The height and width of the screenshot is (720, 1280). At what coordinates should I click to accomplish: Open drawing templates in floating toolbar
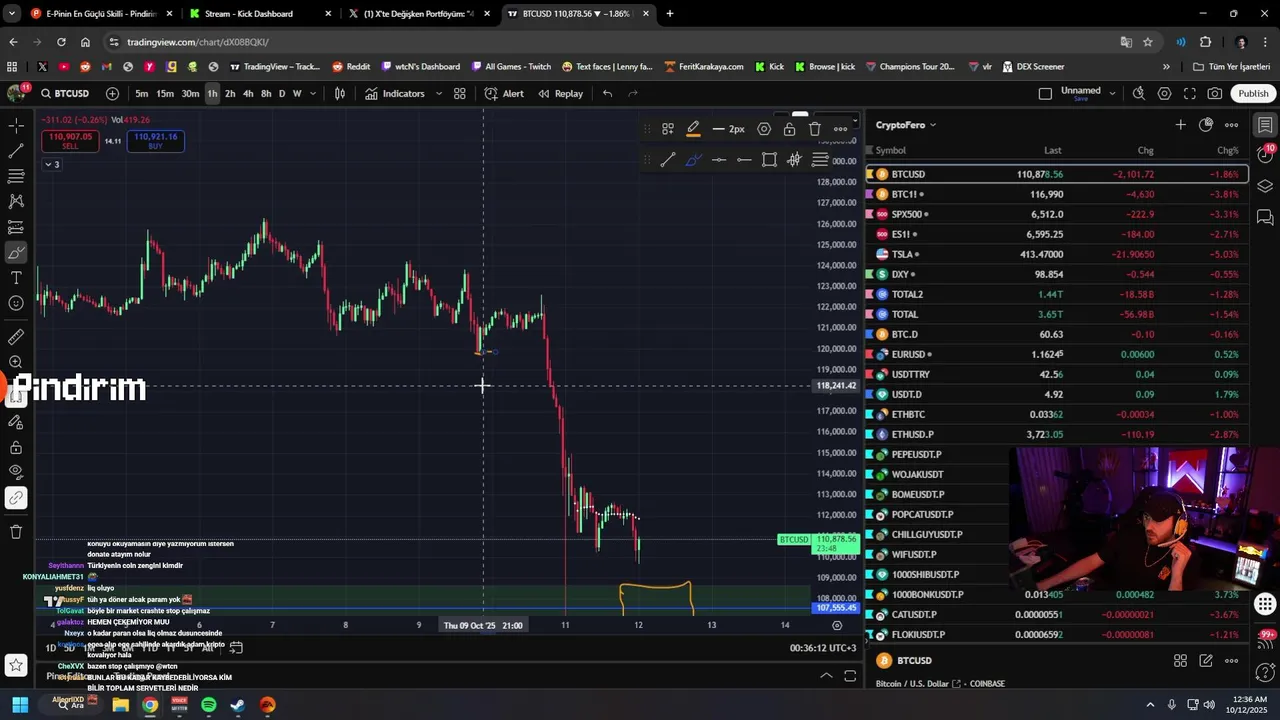pos(668,129)
